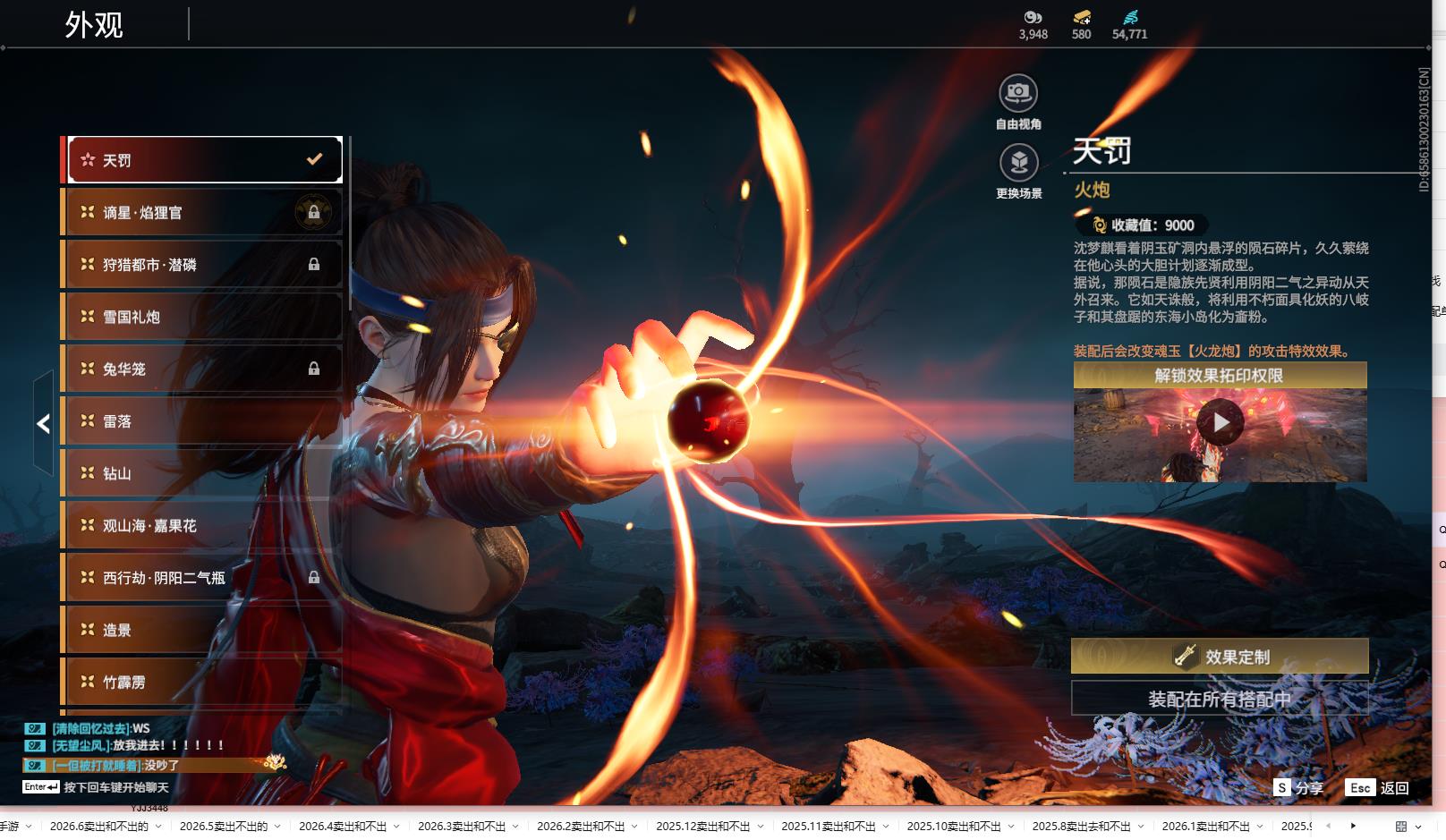Click chat channel icon beside 清除回忆过去 message
The width and height of the screenshot is (1446, 840).
tap(35, 728)
